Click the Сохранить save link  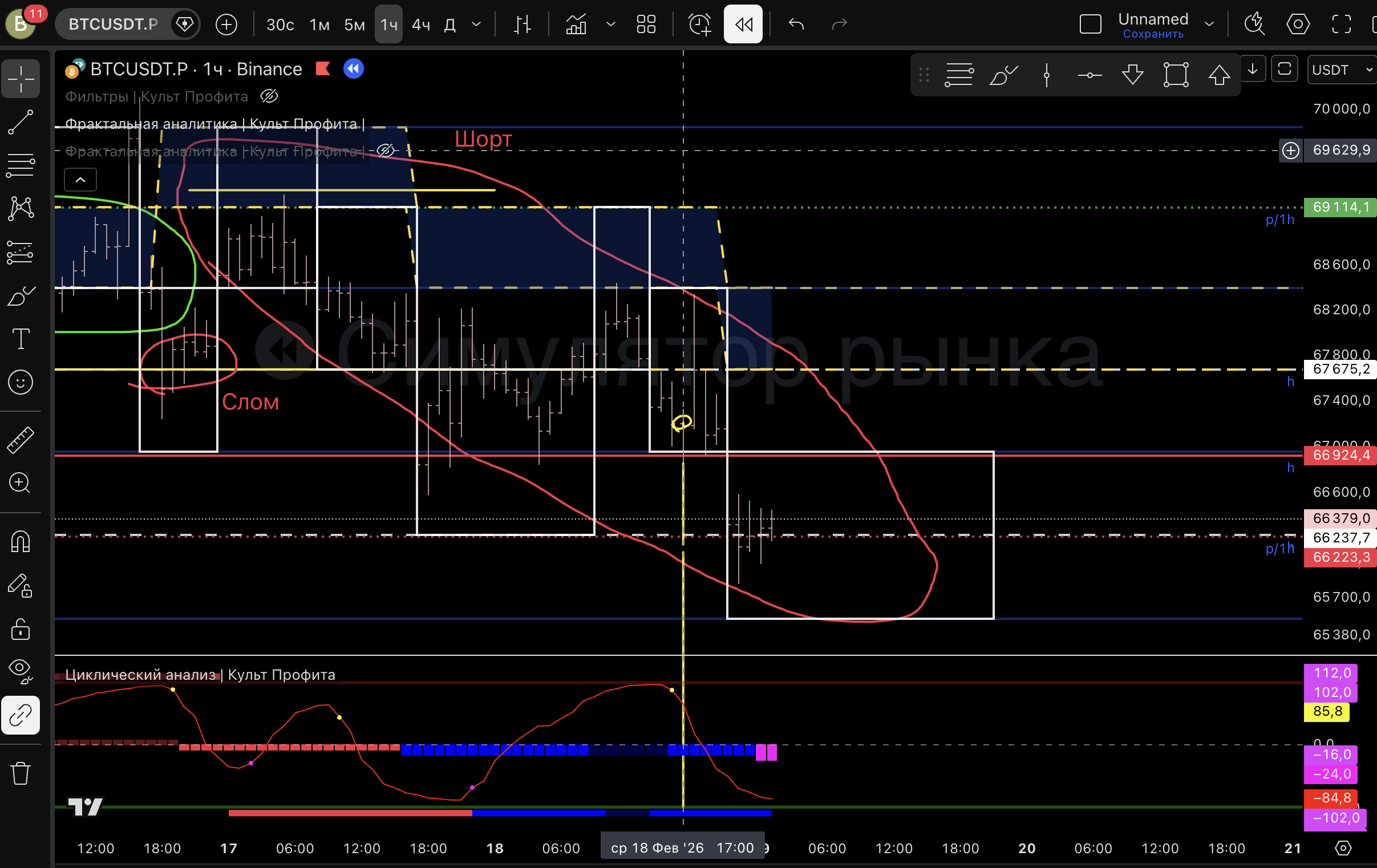pos(1153,34)
